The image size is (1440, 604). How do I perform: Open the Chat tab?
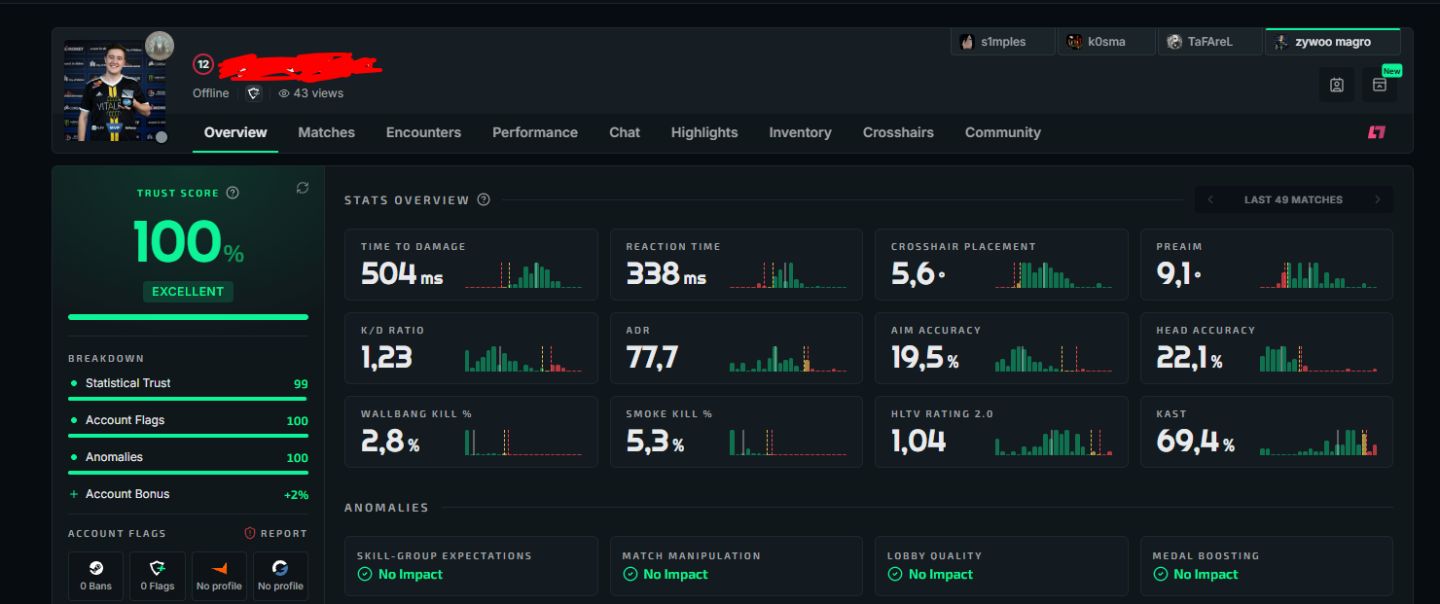point(624,132)
